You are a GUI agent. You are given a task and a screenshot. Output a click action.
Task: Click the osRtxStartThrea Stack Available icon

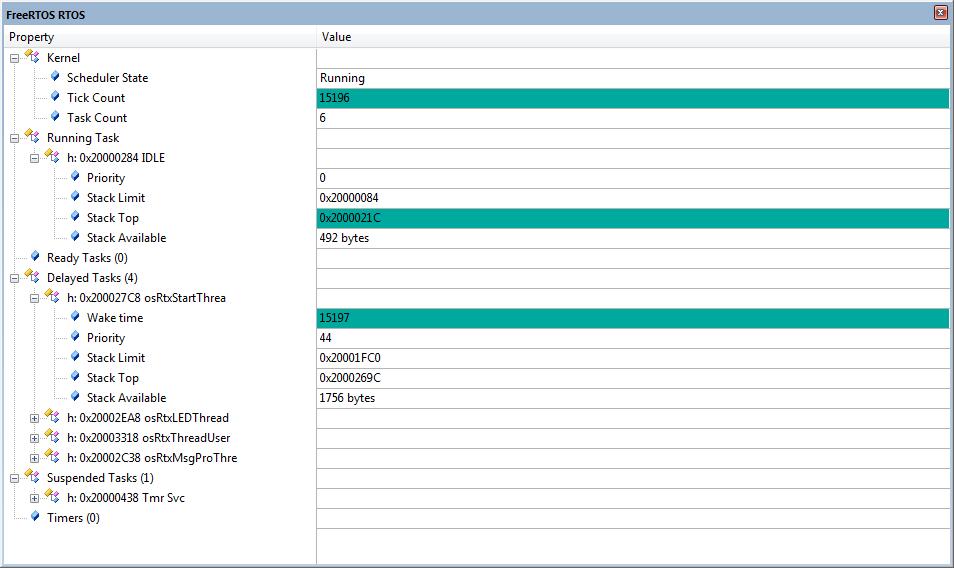75,397
